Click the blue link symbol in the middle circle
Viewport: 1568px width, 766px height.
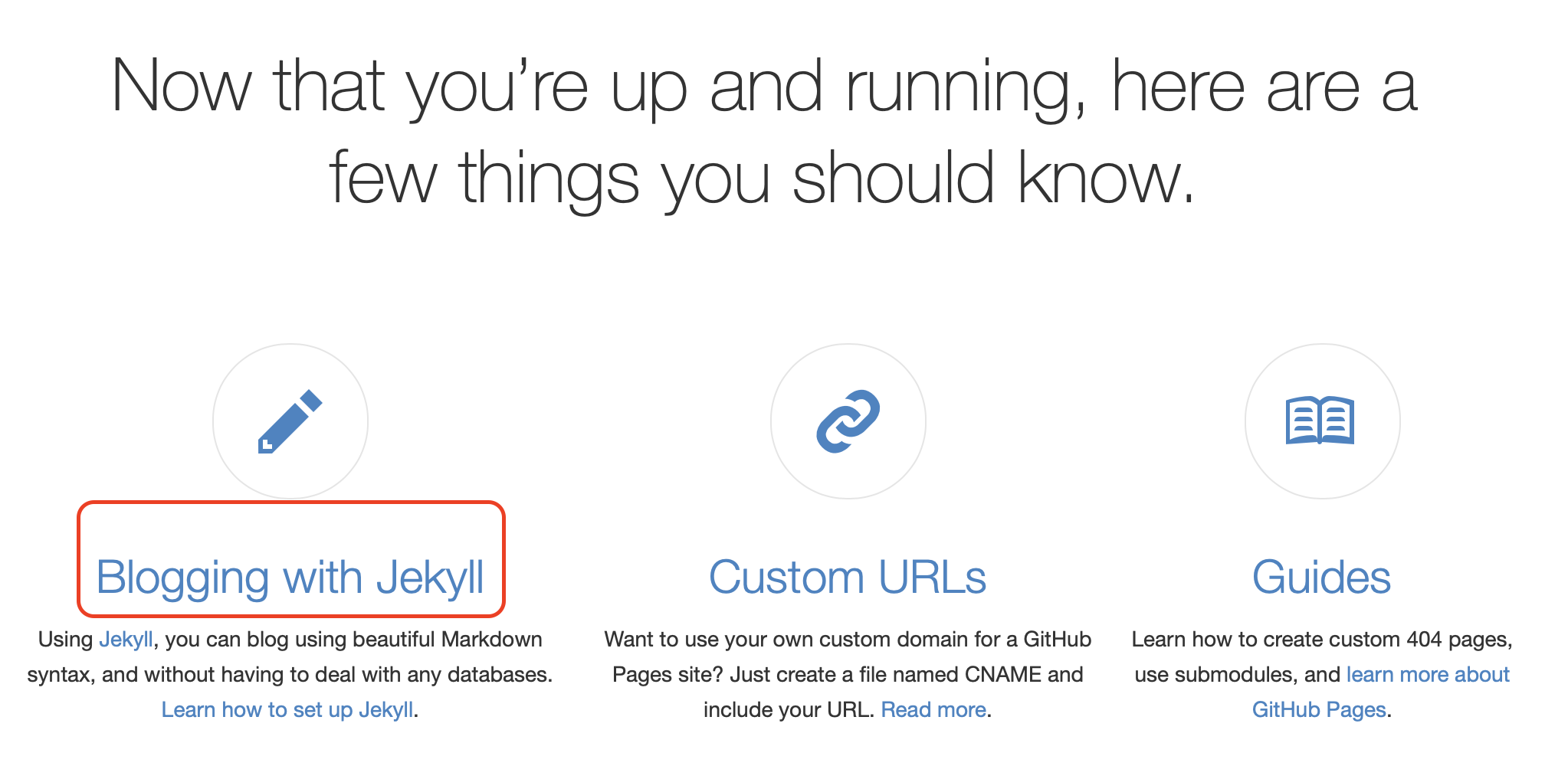tap(848, 422)
